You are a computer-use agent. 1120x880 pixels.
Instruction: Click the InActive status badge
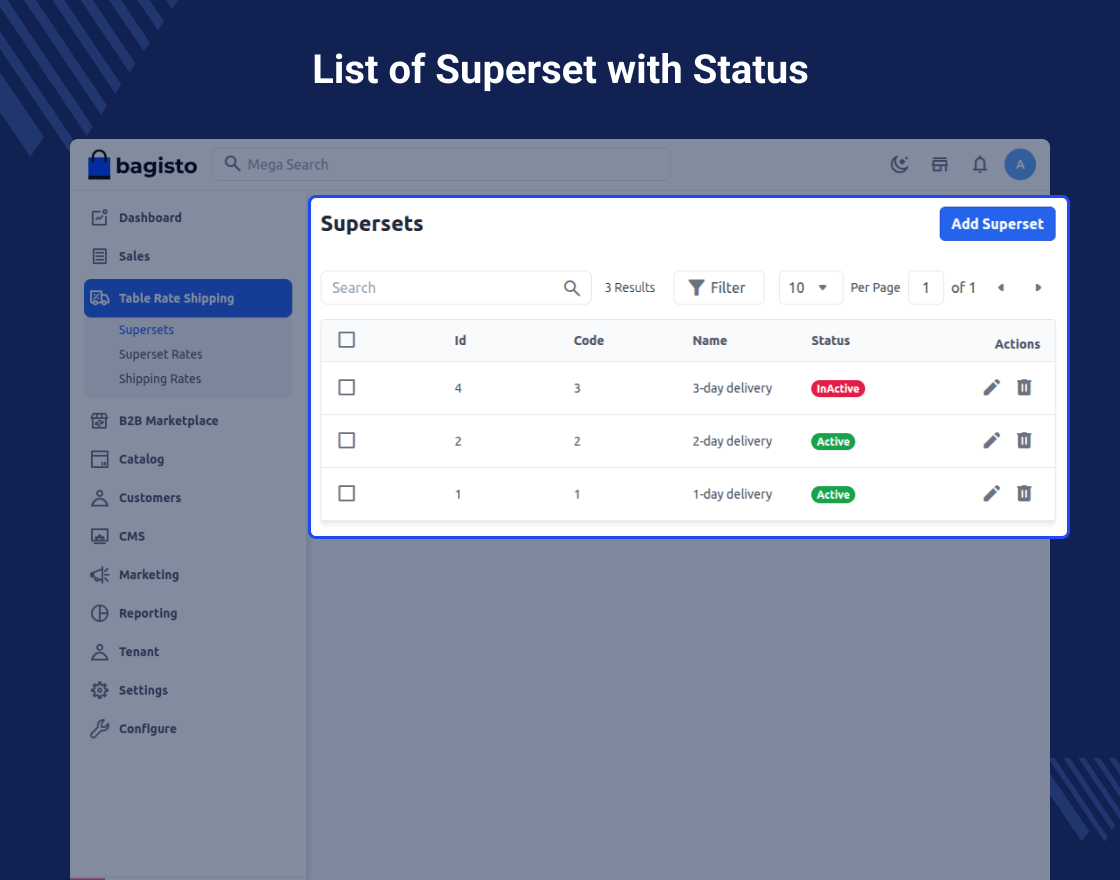(x=838, y=389)
